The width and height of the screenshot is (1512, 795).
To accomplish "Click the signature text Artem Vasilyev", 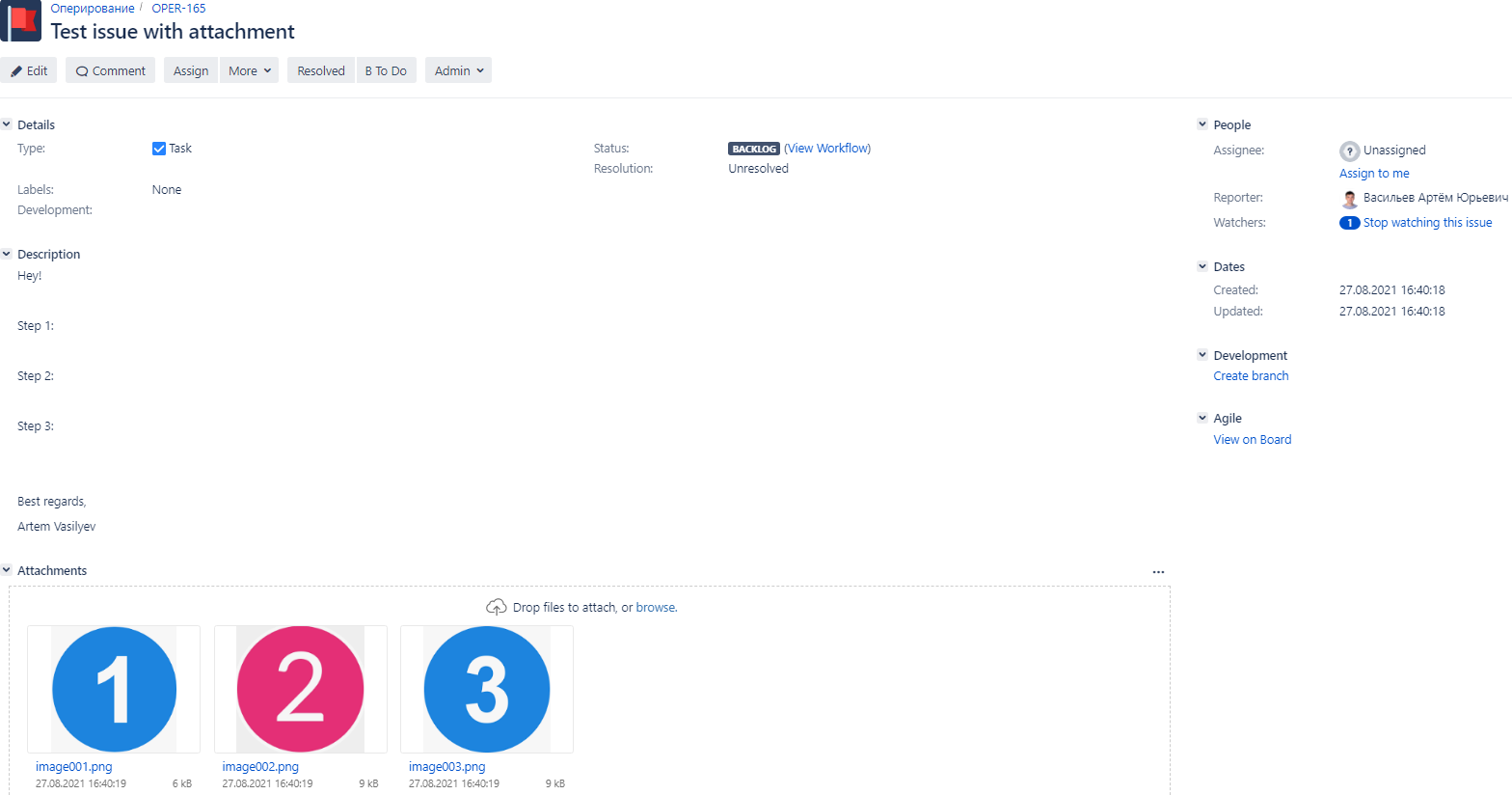I will pos(57,527).
